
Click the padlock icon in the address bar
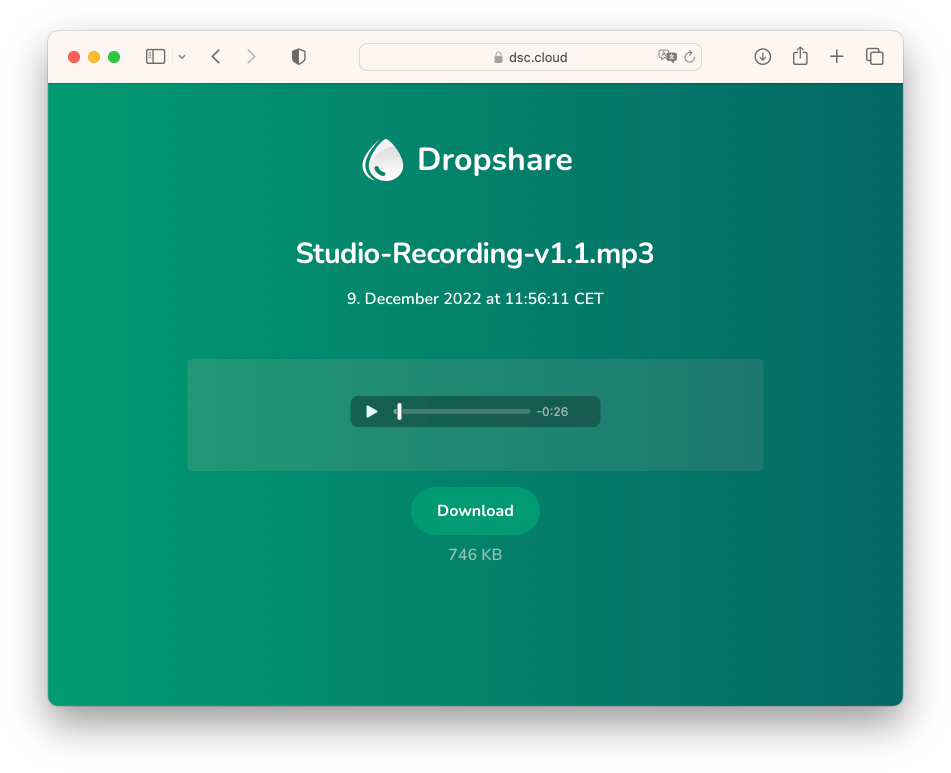pyautogui.click(x=498, y=57)
